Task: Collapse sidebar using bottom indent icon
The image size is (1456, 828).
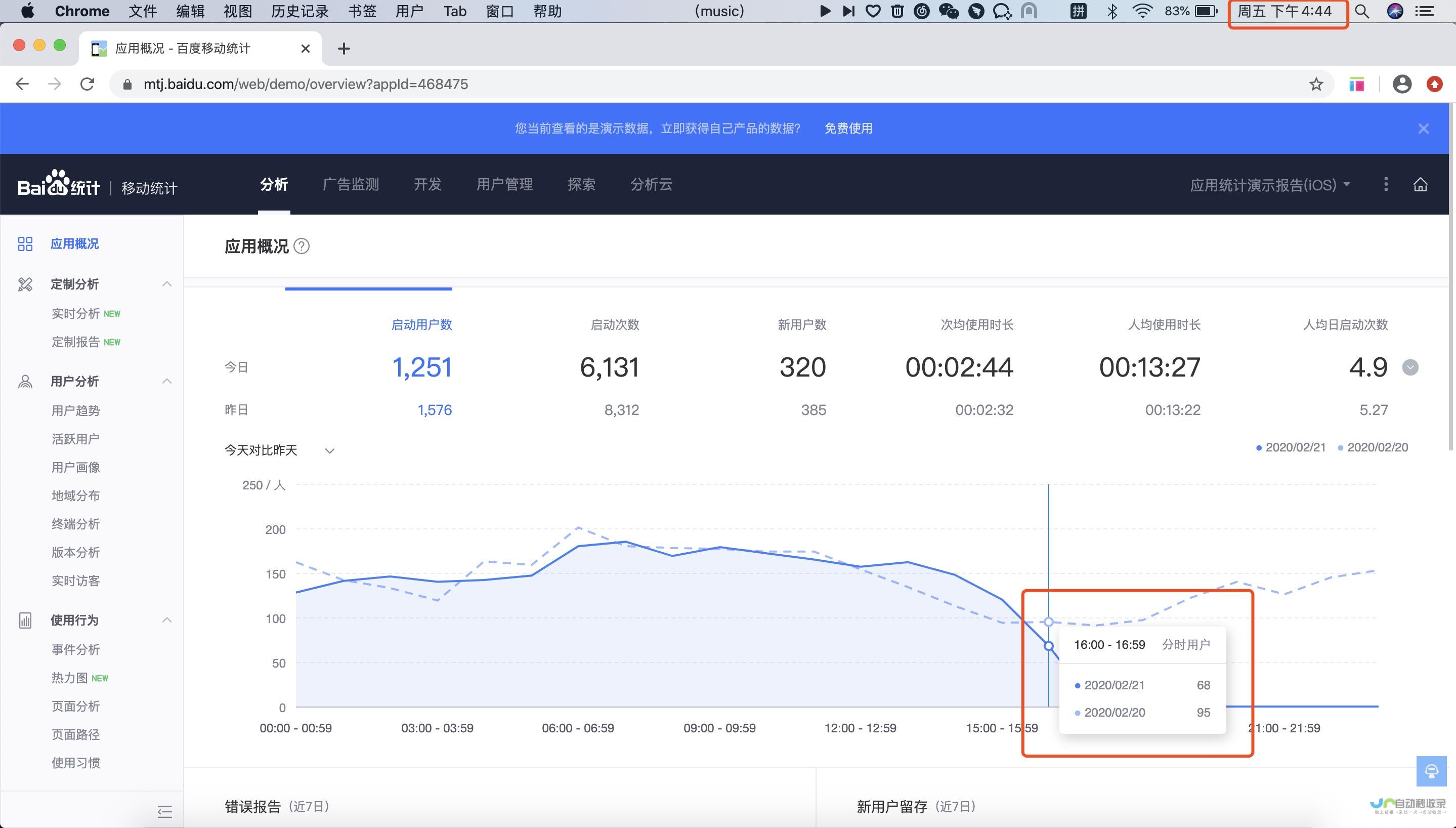Action: pos(165,811)
